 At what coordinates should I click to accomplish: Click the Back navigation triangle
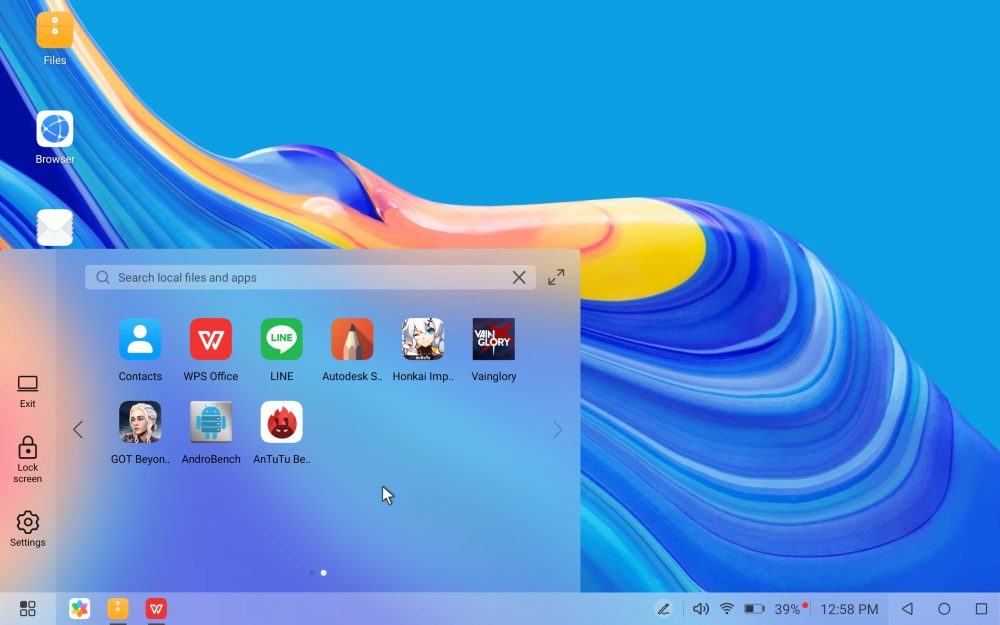coord(907,608)
